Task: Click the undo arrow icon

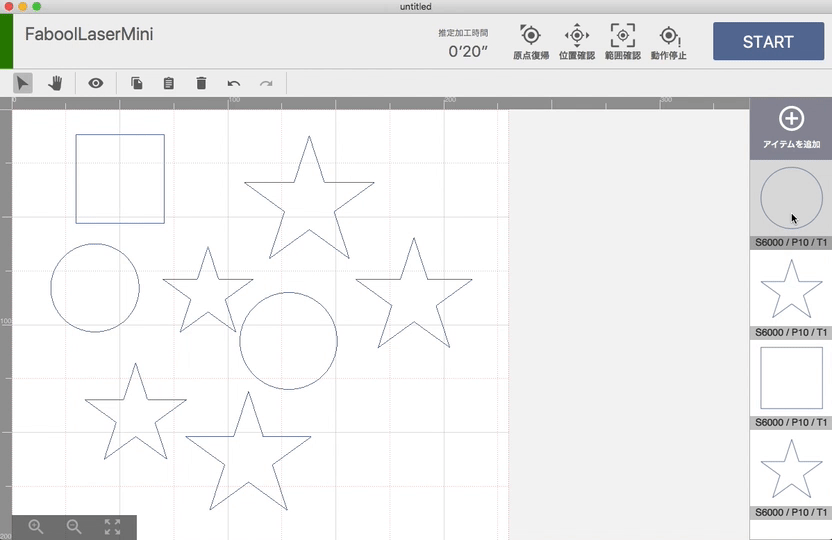Action: point(234,83)
